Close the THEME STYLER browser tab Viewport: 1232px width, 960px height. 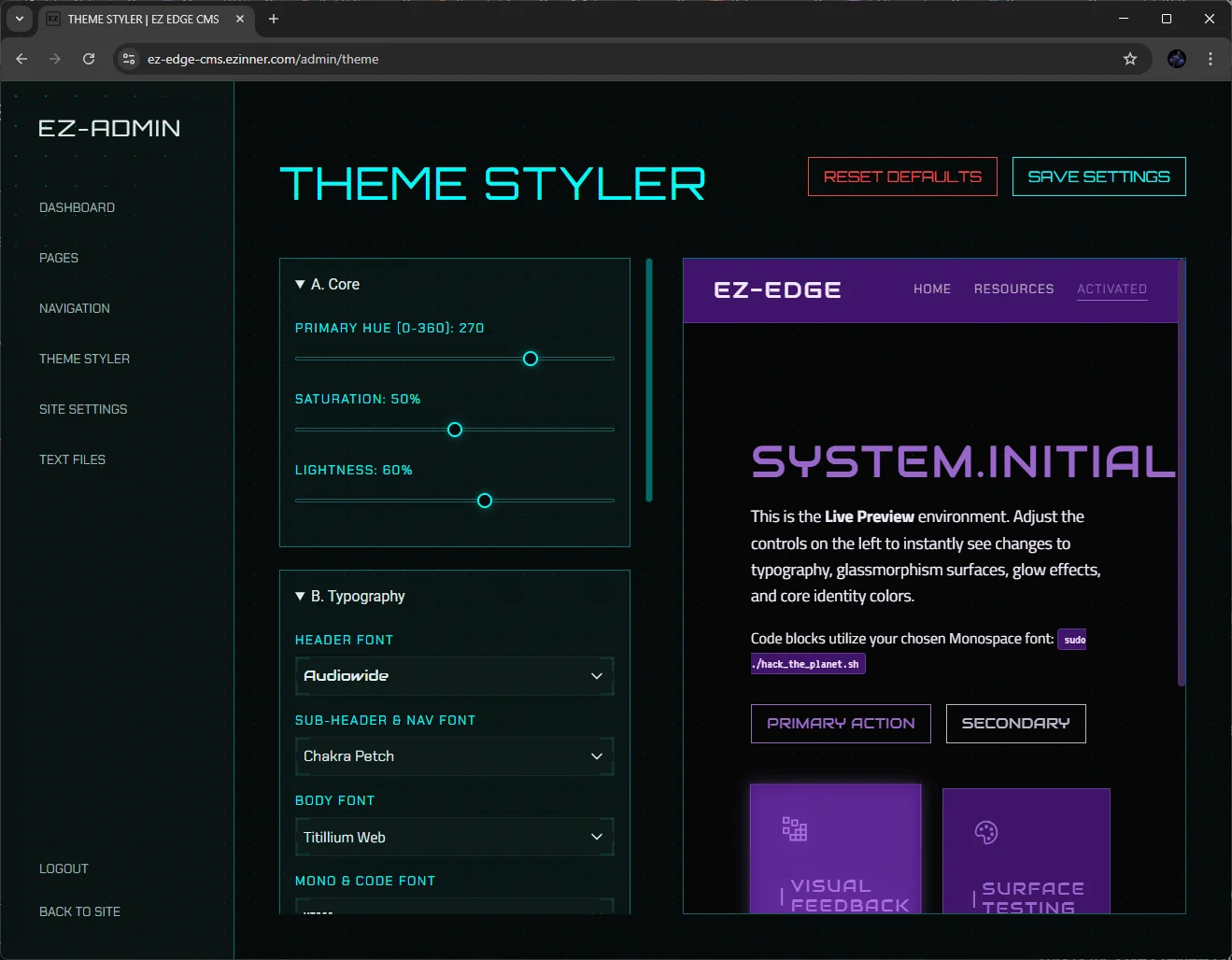point(240,19)
